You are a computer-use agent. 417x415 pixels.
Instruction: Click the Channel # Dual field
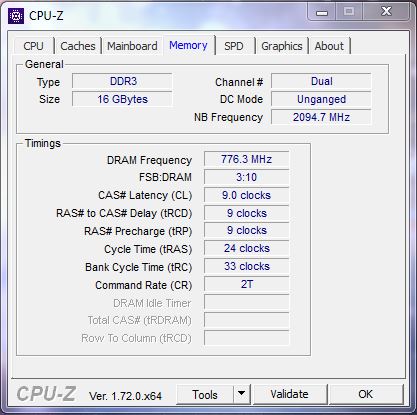321,81
